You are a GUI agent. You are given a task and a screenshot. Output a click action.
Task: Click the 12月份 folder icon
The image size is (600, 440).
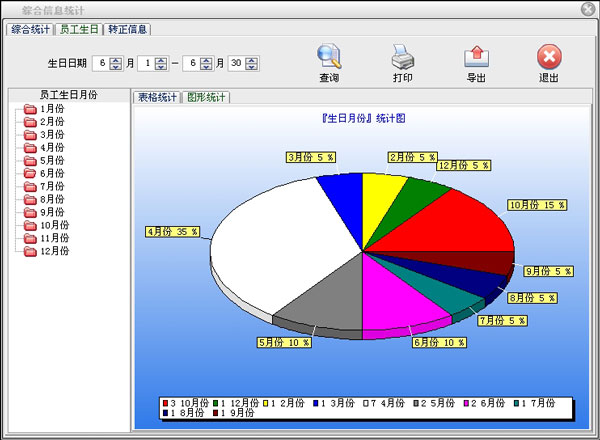tap(30, 251)
